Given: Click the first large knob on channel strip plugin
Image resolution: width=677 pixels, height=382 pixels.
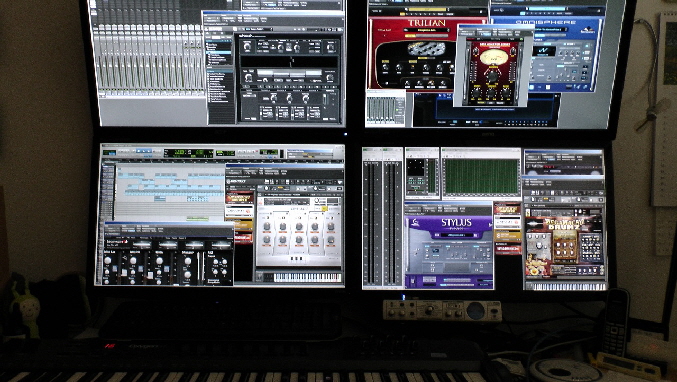Looking at the screenshot, I should [108, 261].
